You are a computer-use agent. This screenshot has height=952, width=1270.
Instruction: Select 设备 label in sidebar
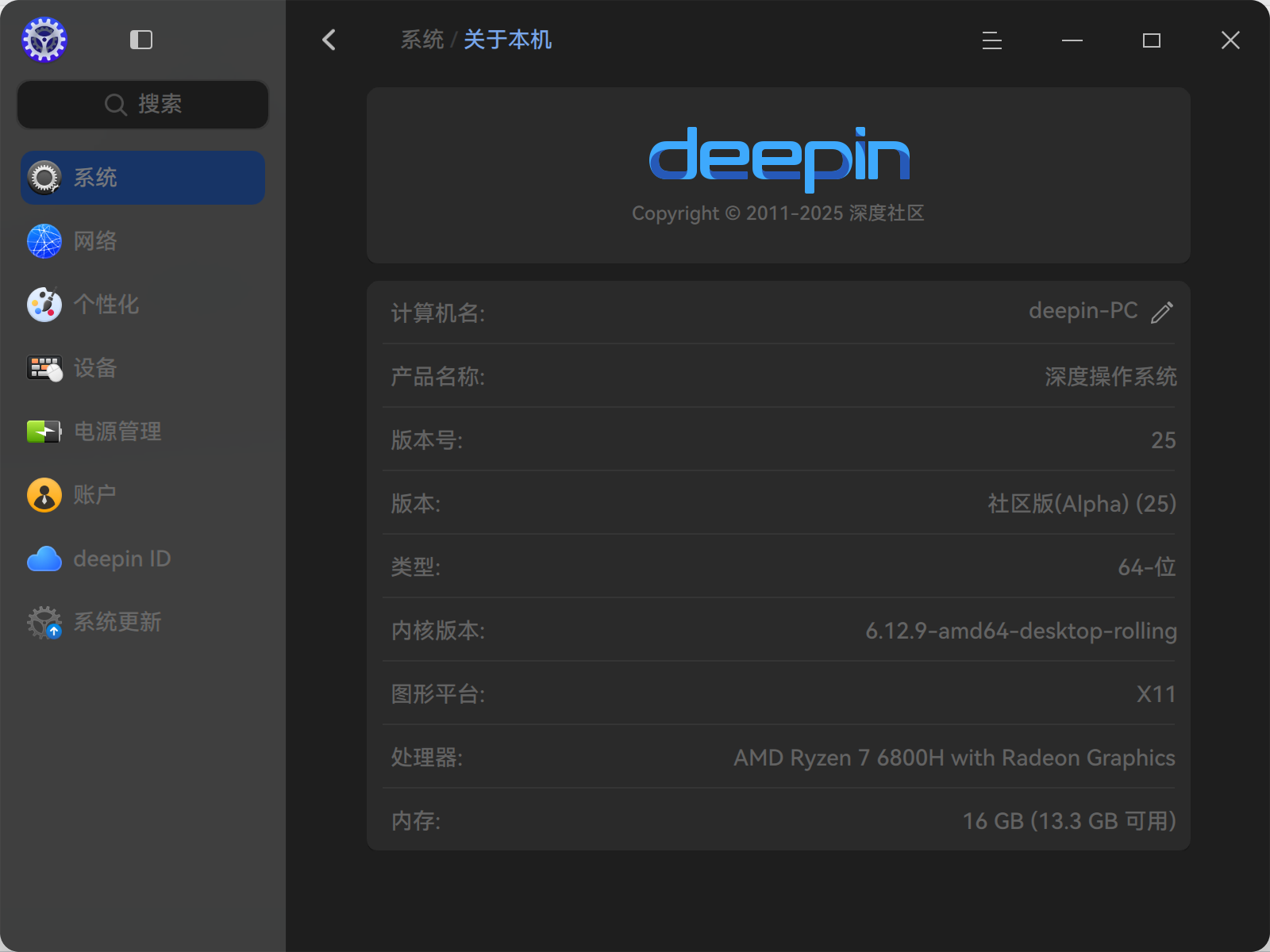(x=95, y=368)
